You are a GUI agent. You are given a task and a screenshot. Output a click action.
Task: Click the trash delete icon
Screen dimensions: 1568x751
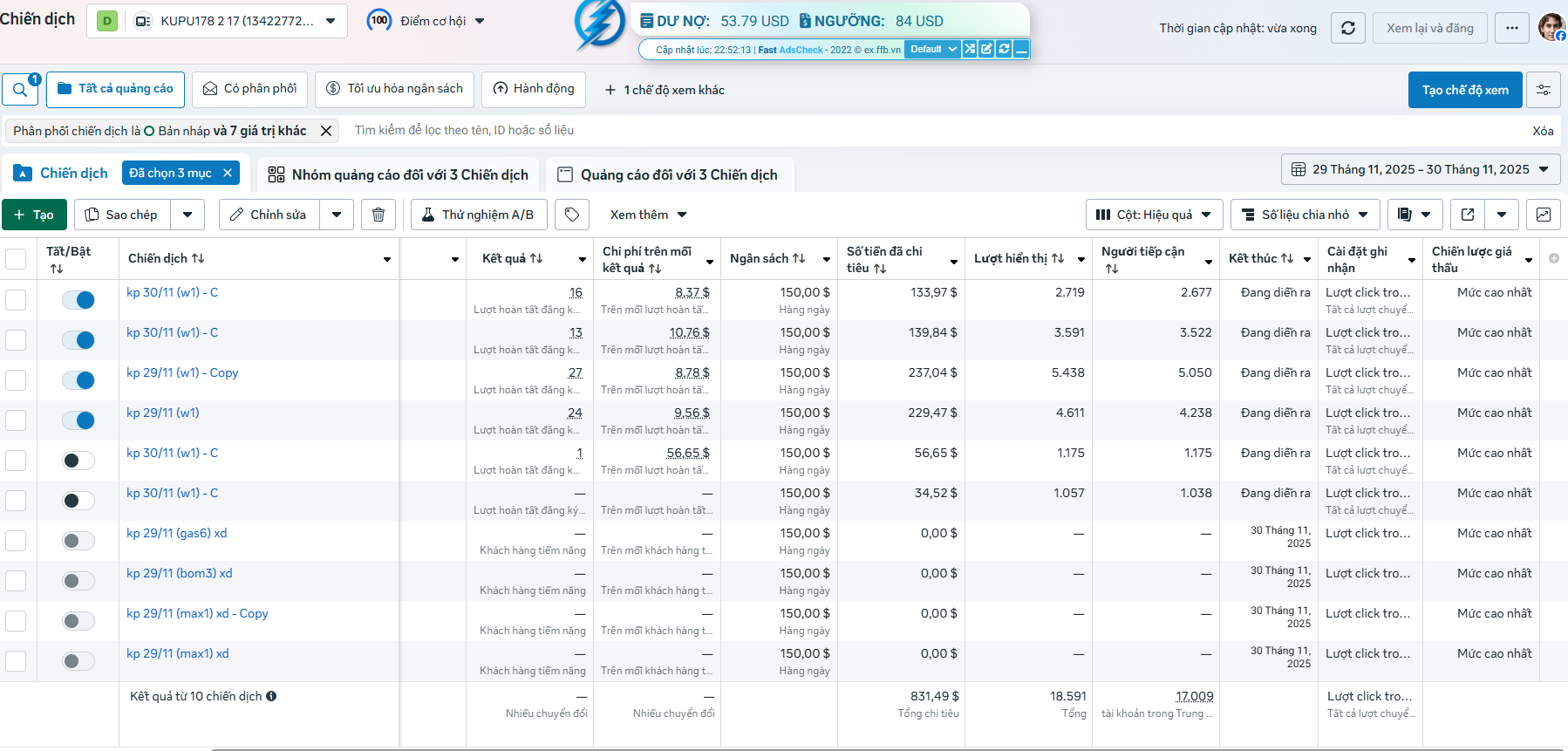coord(378,215)
